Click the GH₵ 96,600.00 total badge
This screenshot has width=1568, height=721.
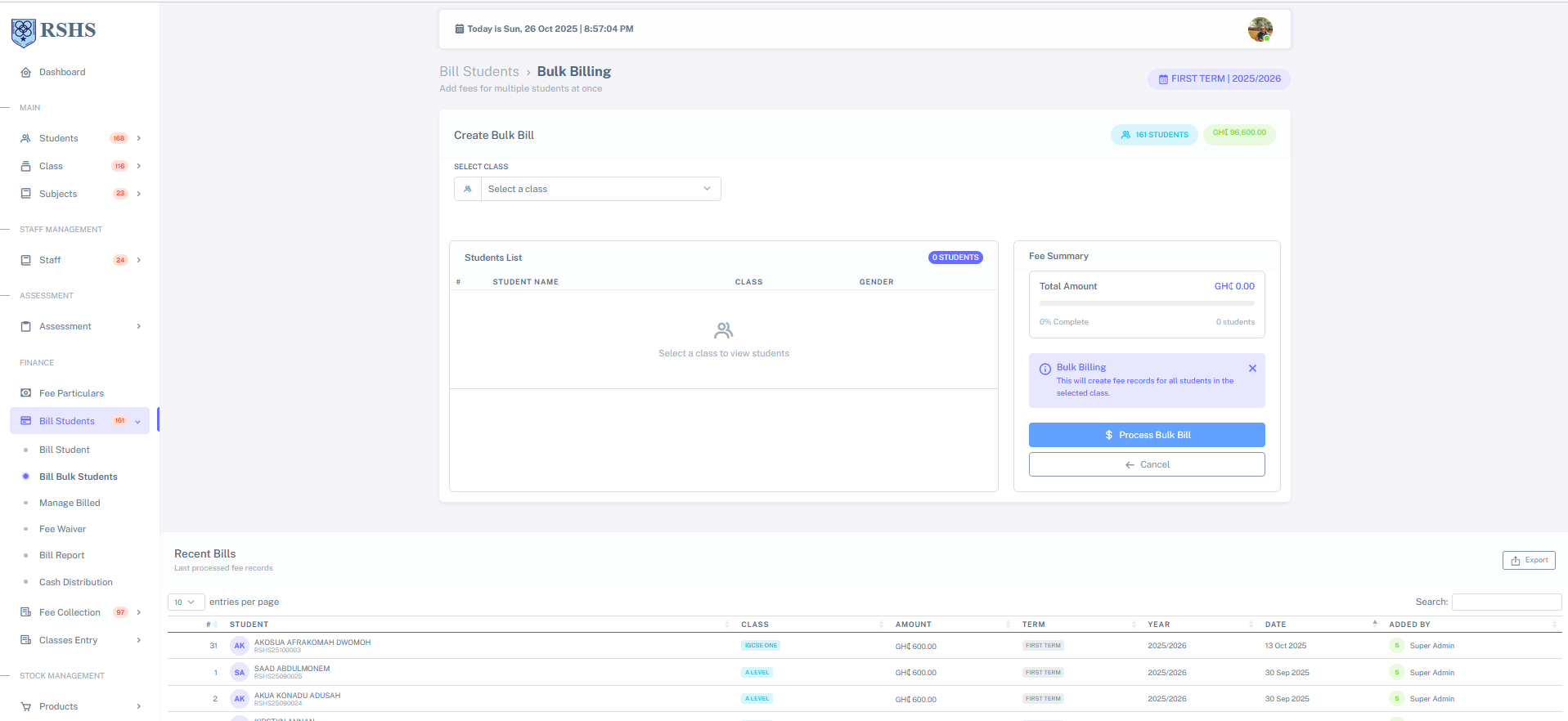tap(1239, 133)
